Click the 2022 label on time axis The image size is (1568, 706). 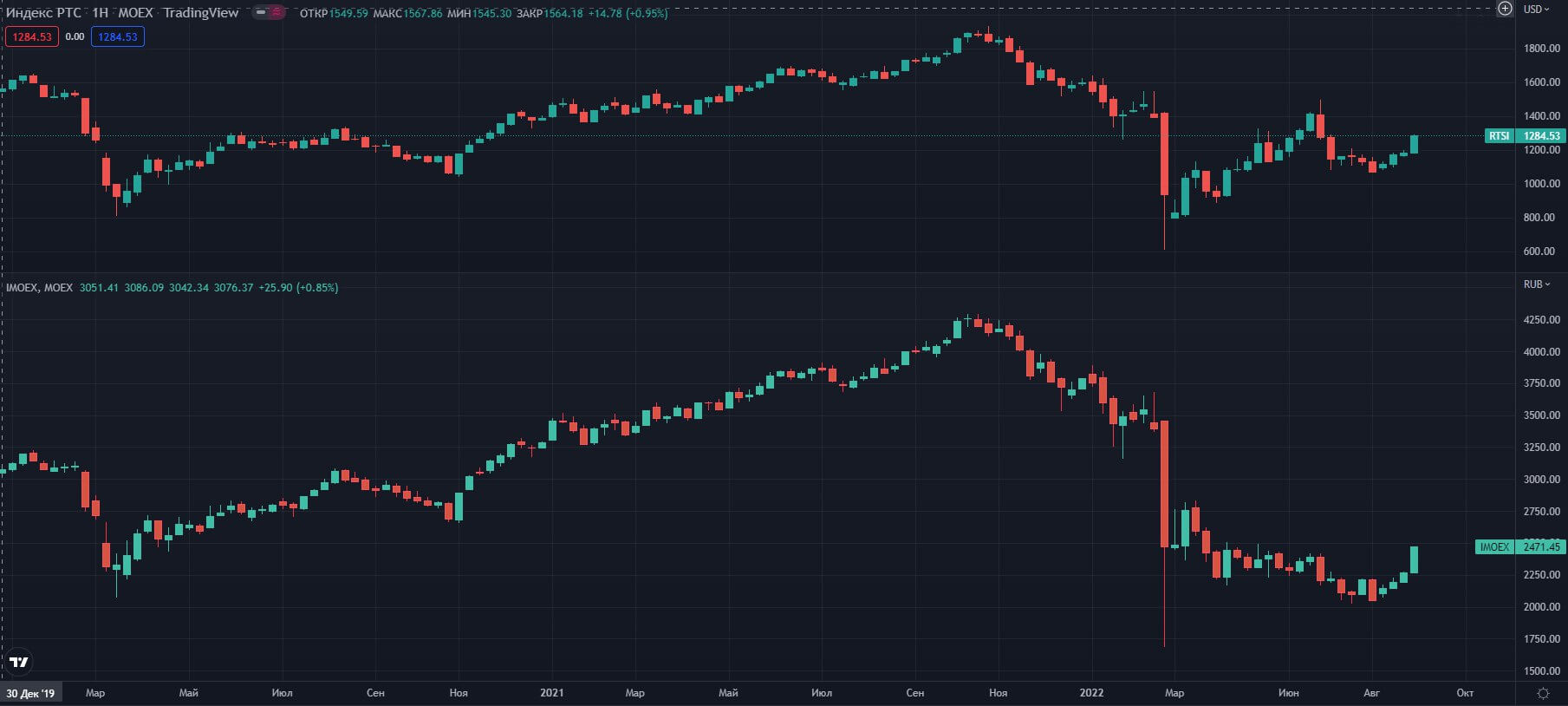pos(1091,692)
